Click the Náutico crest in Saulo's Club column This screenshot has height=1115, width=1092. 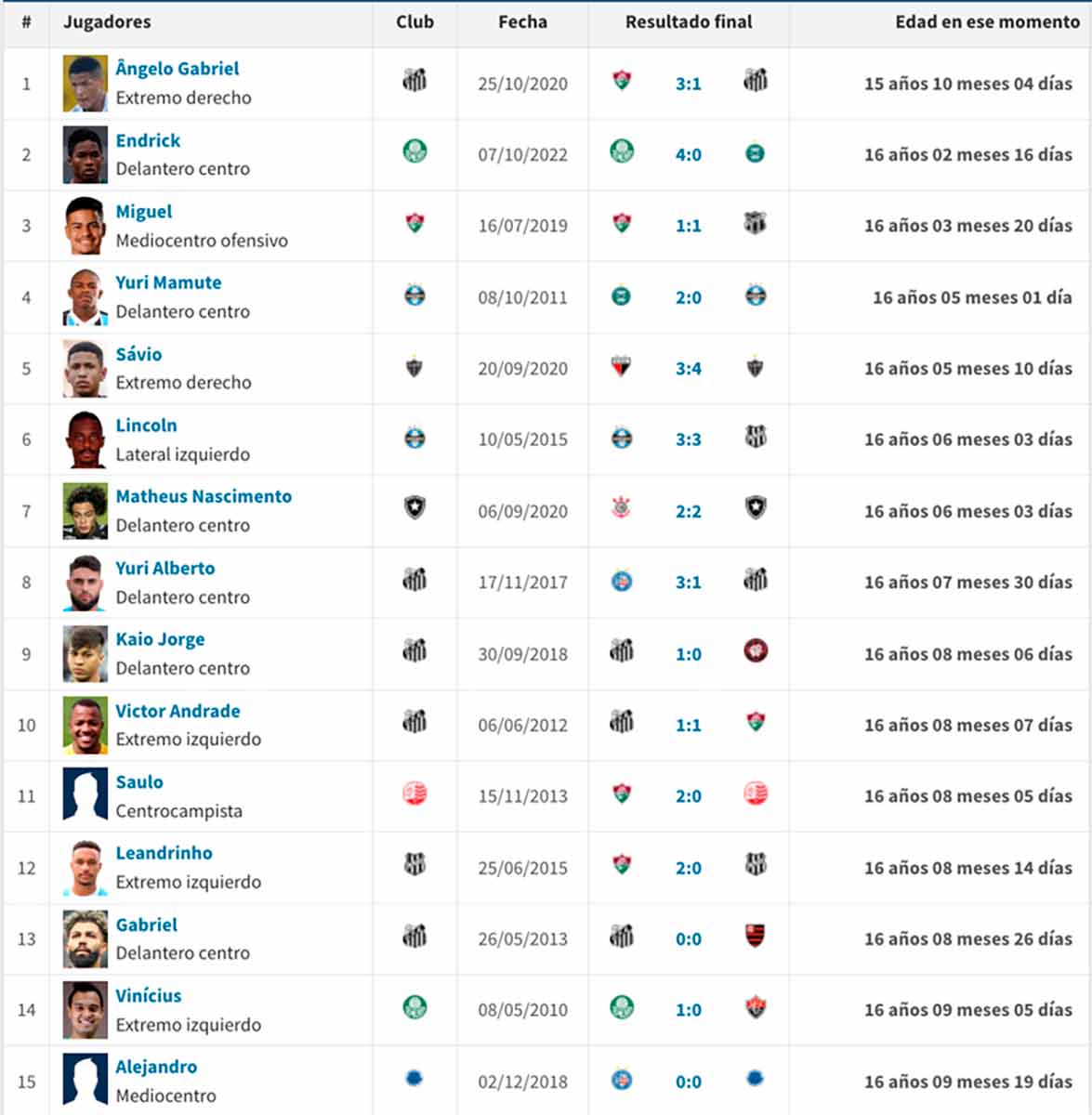(x=414, y=794)
